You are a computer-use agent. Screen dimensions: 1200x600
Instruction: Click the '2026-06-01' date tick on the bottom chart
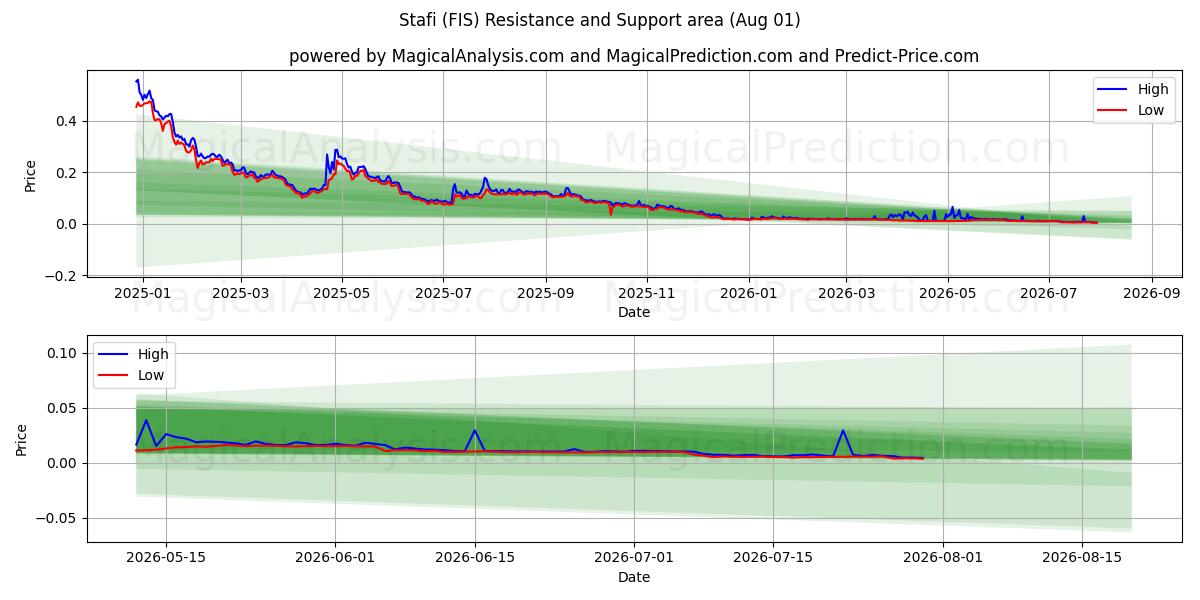[x=335, y=559]
